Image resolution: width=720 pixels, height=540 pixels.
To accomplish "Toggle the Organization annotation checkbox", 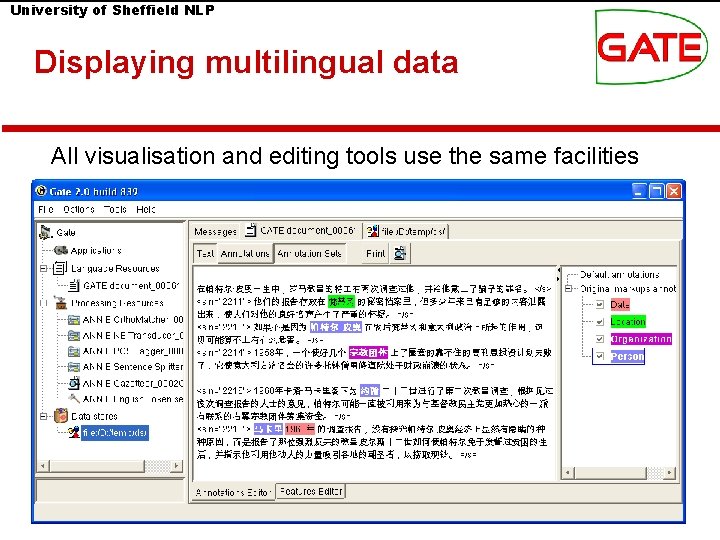I will coord(600,339).
